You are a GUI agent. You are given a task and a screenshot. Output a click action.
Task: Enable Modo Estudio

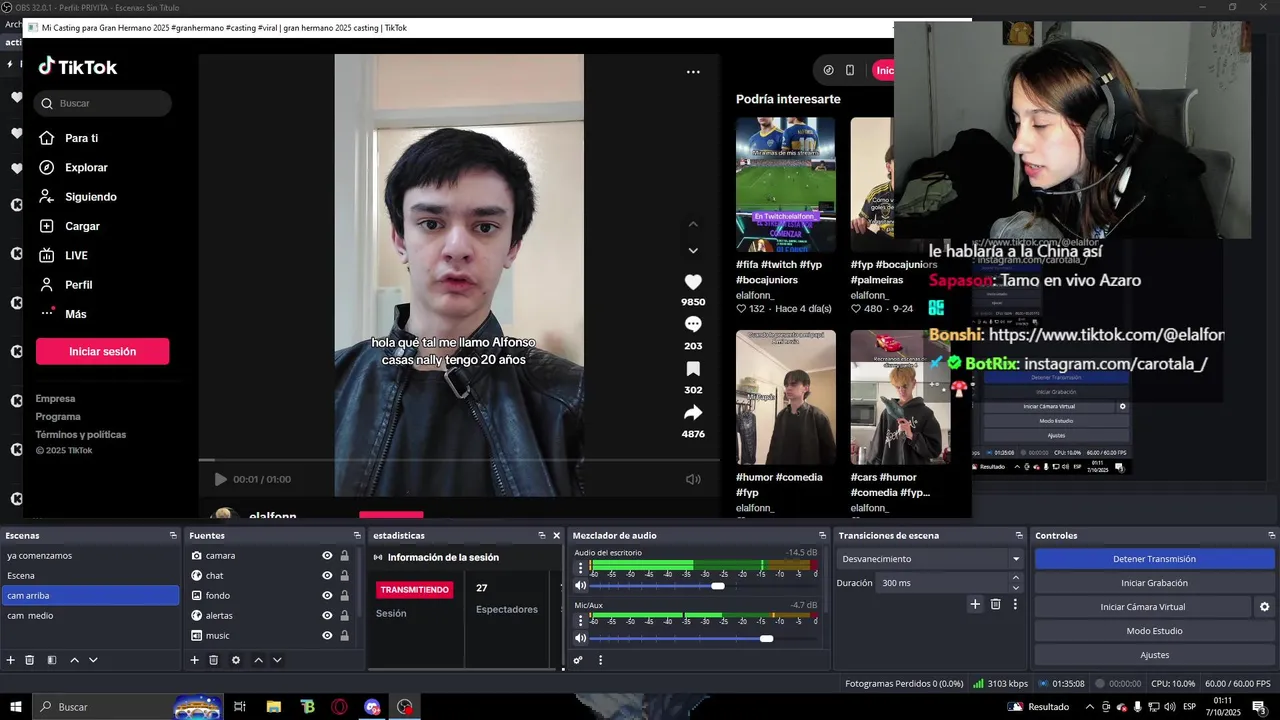click(1154, 631)
